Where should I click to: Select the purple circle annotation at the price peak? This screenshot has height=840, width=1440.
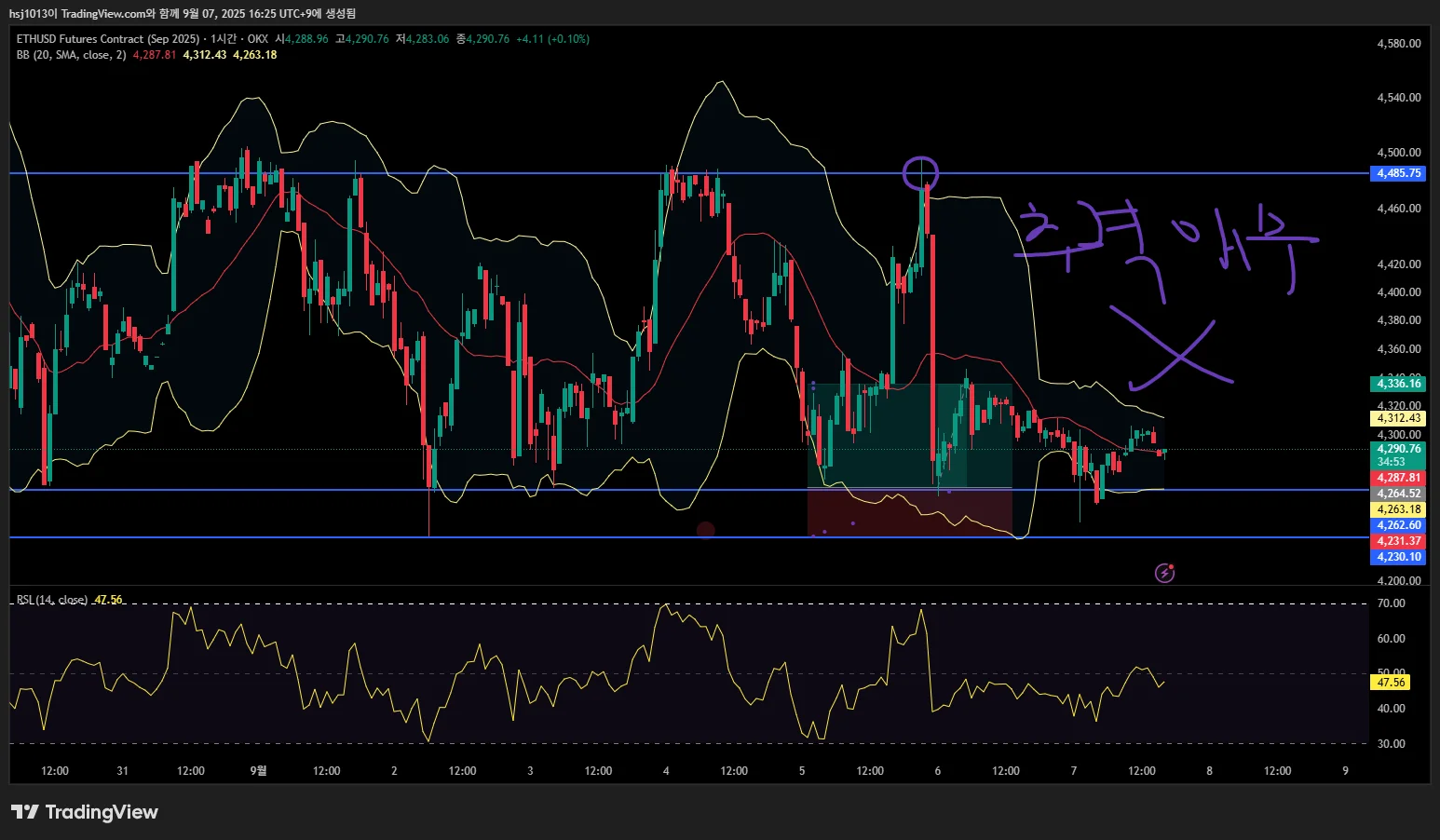coord(920,173)
